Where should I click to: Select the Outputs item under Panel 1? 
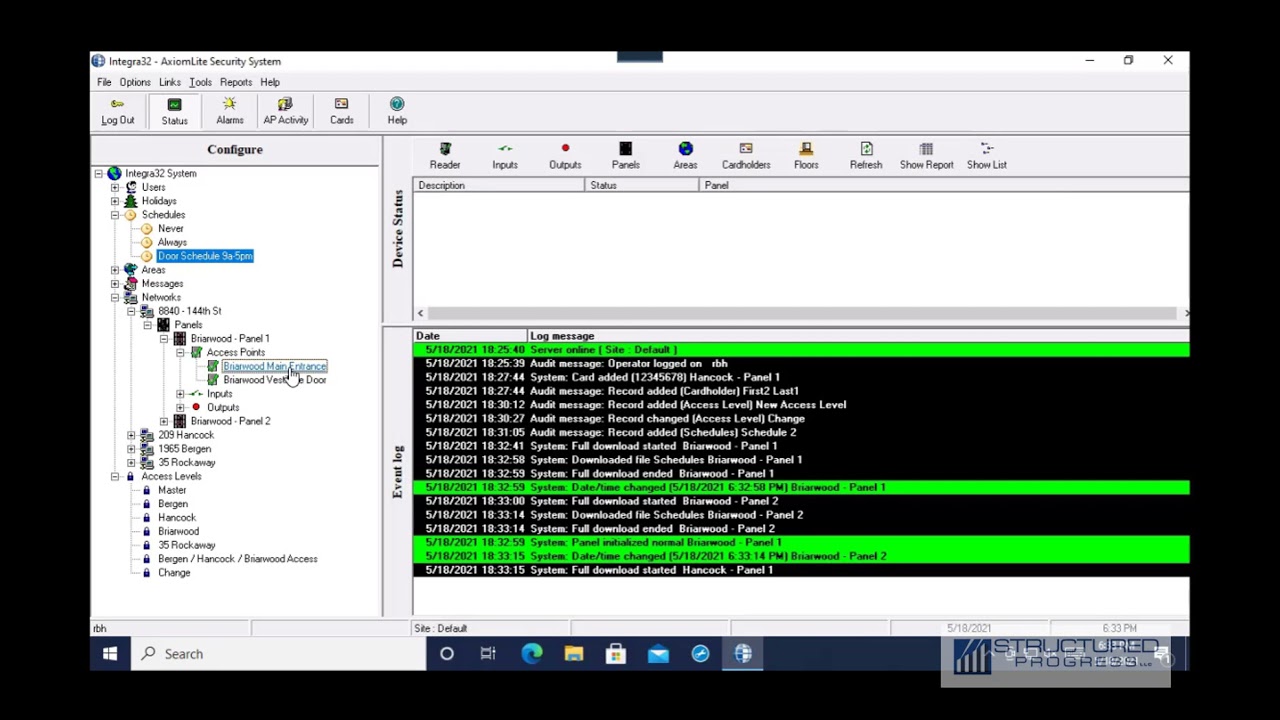[x=223, y=408]
